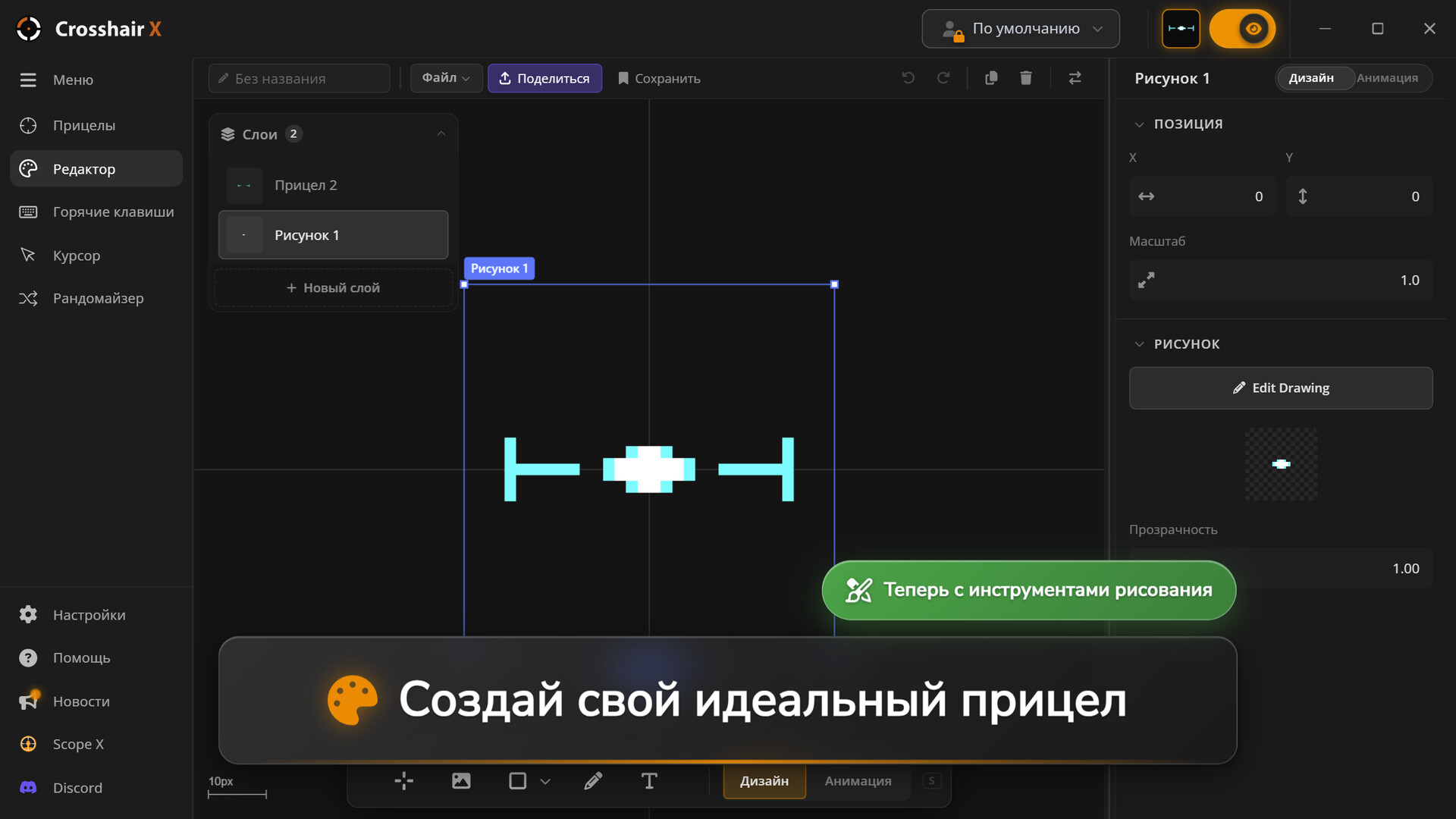Click the Рисунок 1 canvas label

tap(499, 268)
